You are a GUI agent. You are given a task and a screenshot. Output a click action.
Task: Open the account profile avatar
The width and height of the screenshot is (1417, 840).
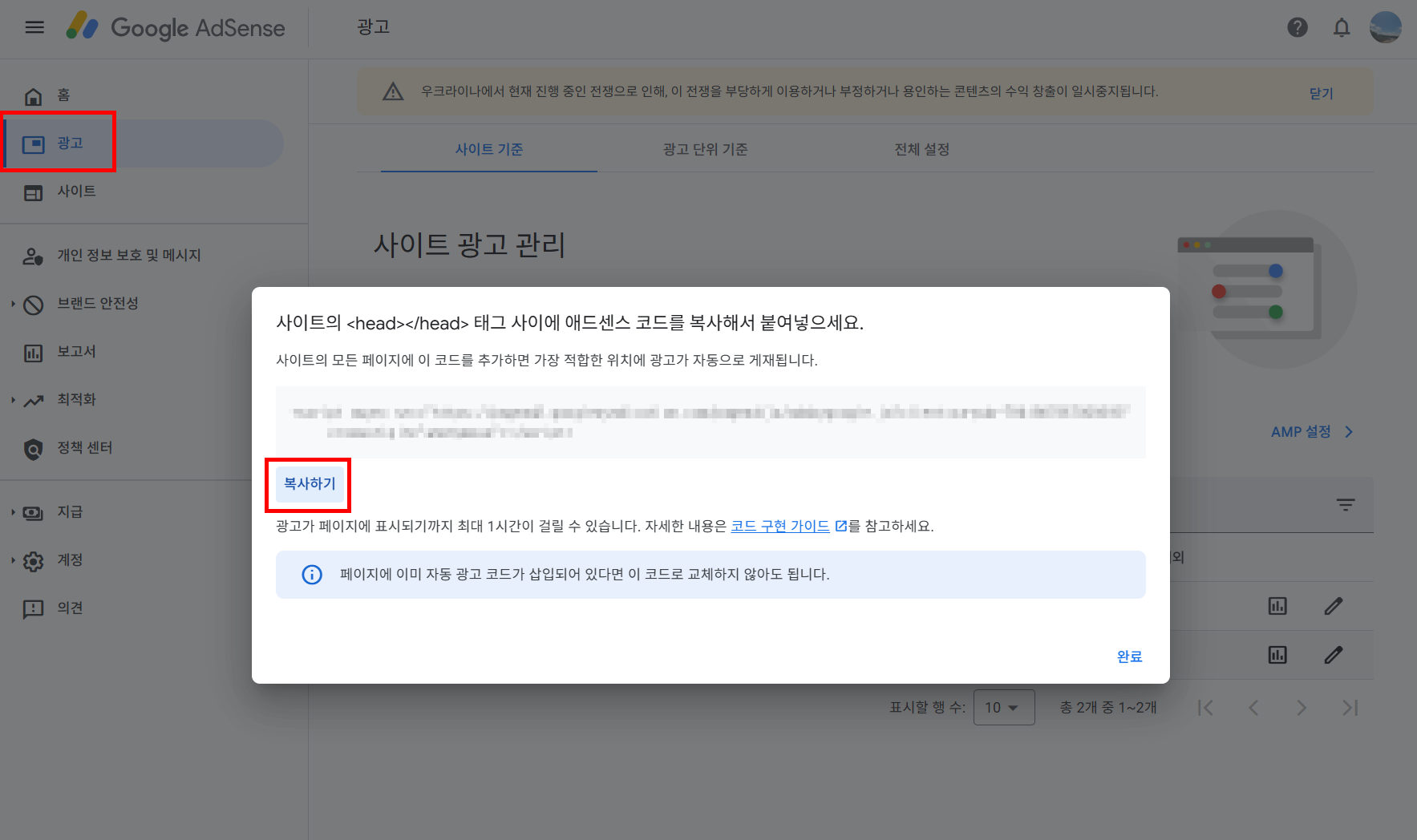coord(1386,27)
